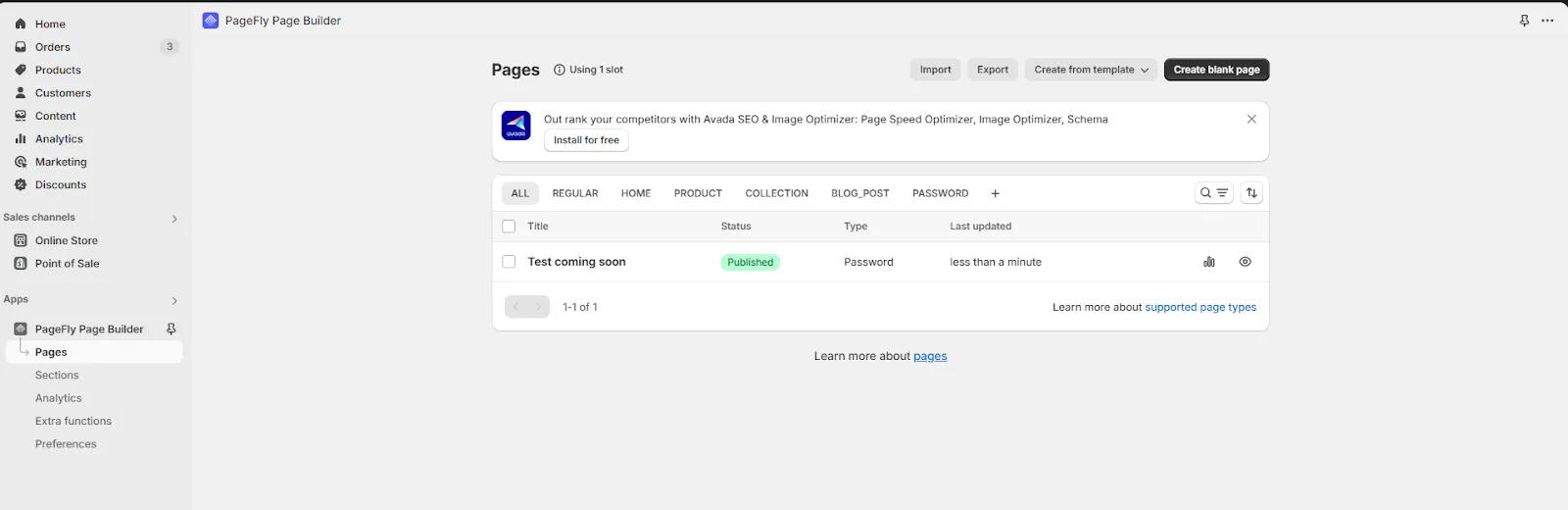
Task: Switch to the BLOG_POST tab
Action: click(x=860, y=193)
